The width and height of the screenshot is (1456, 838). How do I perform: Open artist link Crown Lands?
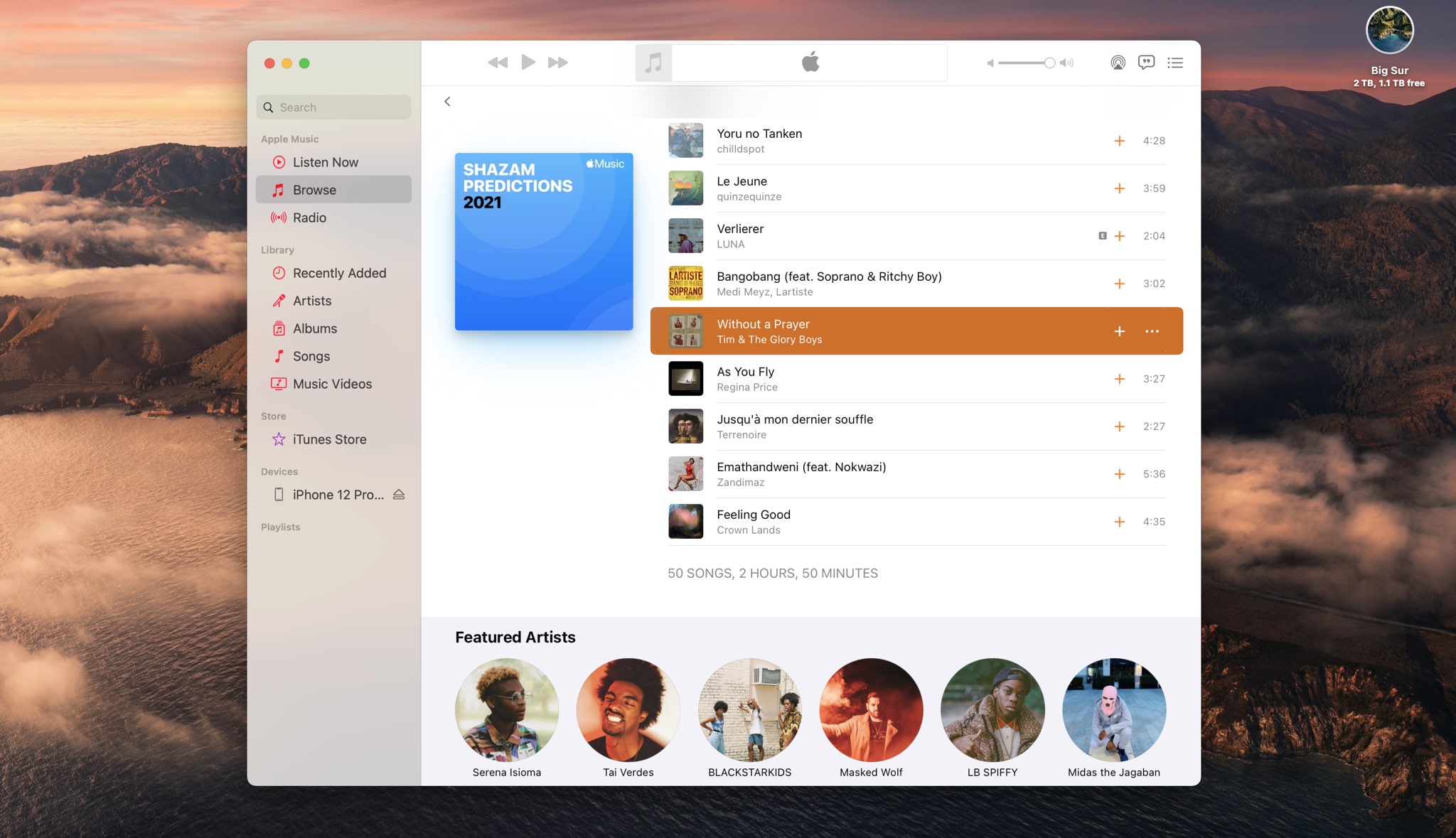click(749, 530)
